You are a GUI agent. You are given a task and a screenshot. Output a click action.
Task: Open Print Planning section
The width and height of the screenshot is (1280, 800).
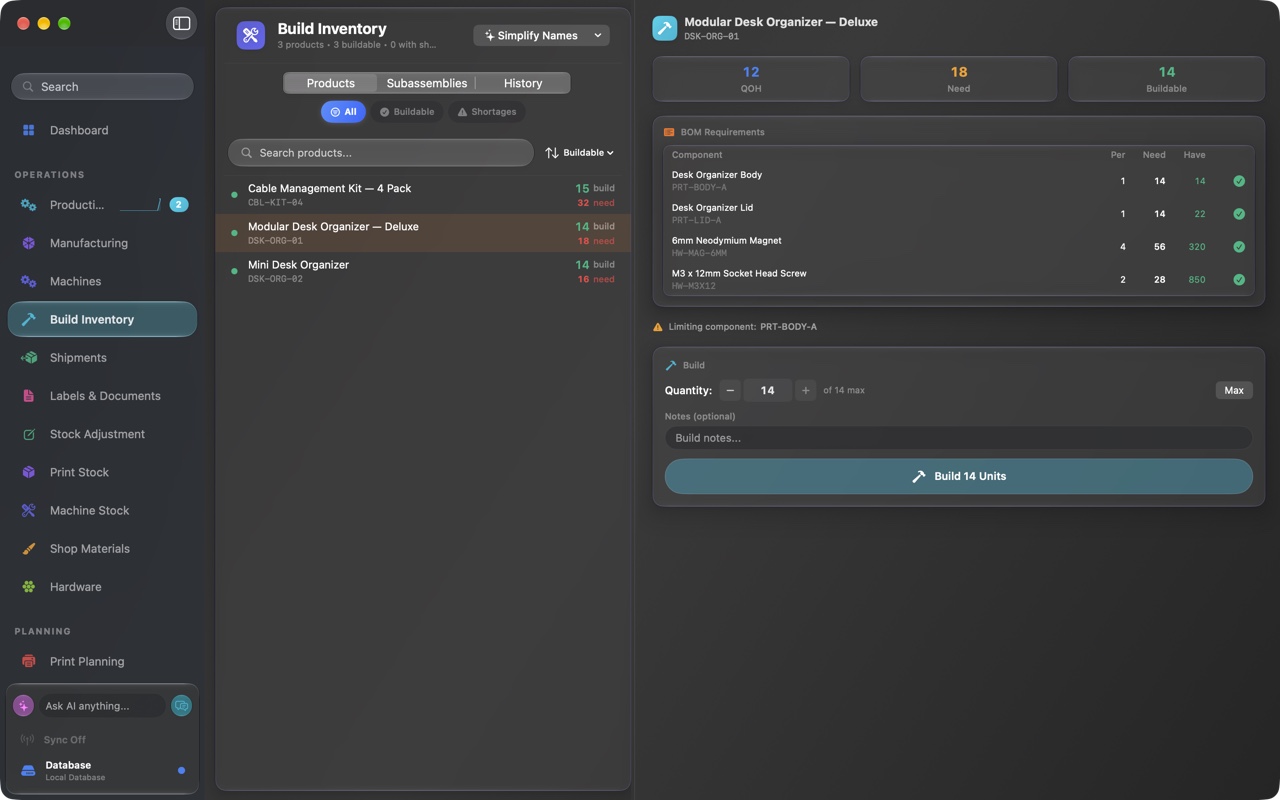[x=102, y=661]
